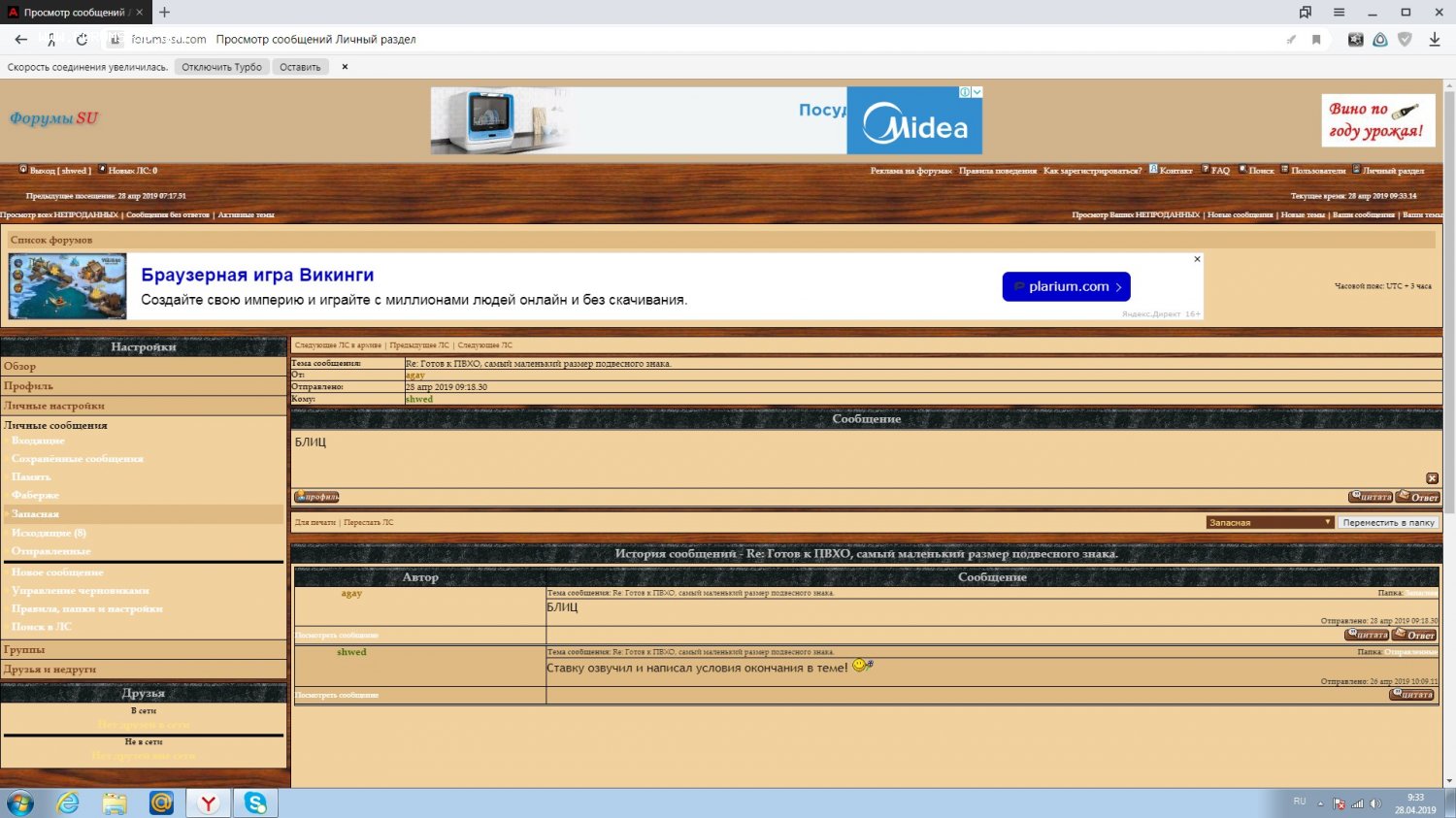Click the browser reload page icon
The height and width of the screenshot is (818, 1456).
pos(82,40)
